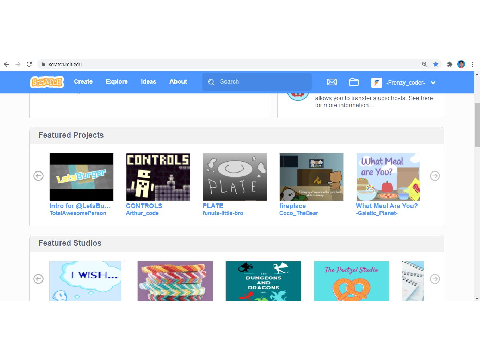Open the PLATE project title link
Viewport: 480px width, 360px height.
point(213,206)
